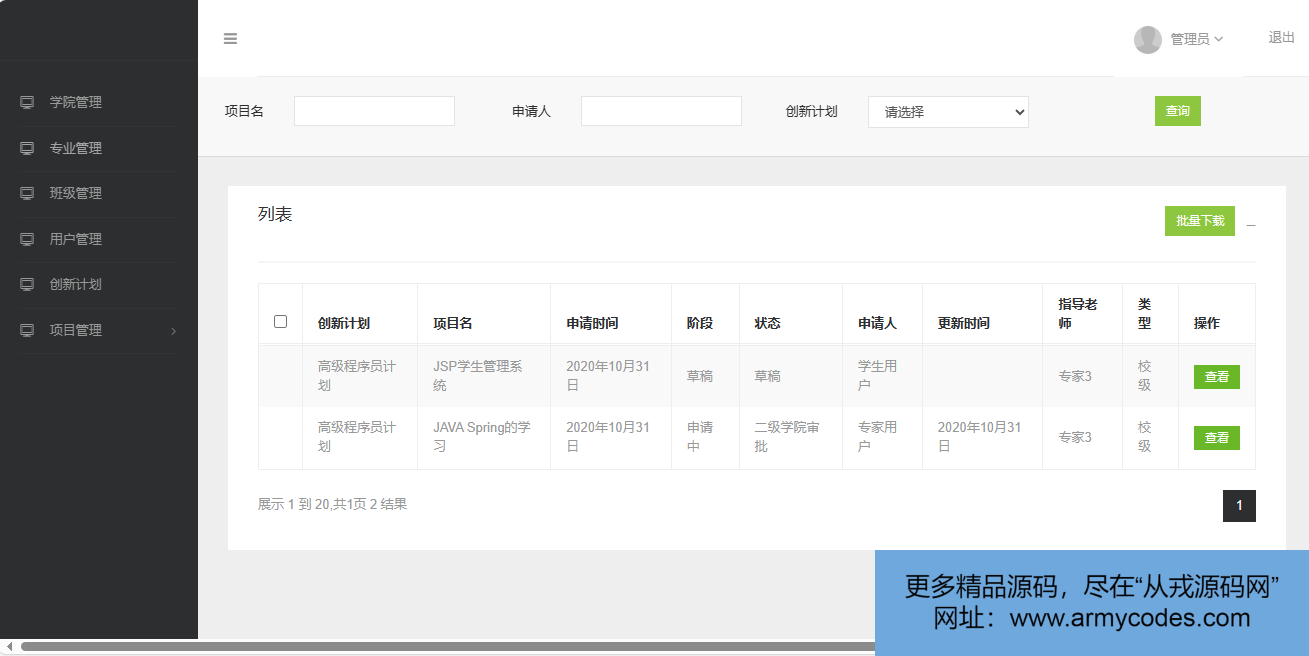1309x656 pixels.
Task: Collapse the list panel with the minus icon
Action: (1251, 225)
